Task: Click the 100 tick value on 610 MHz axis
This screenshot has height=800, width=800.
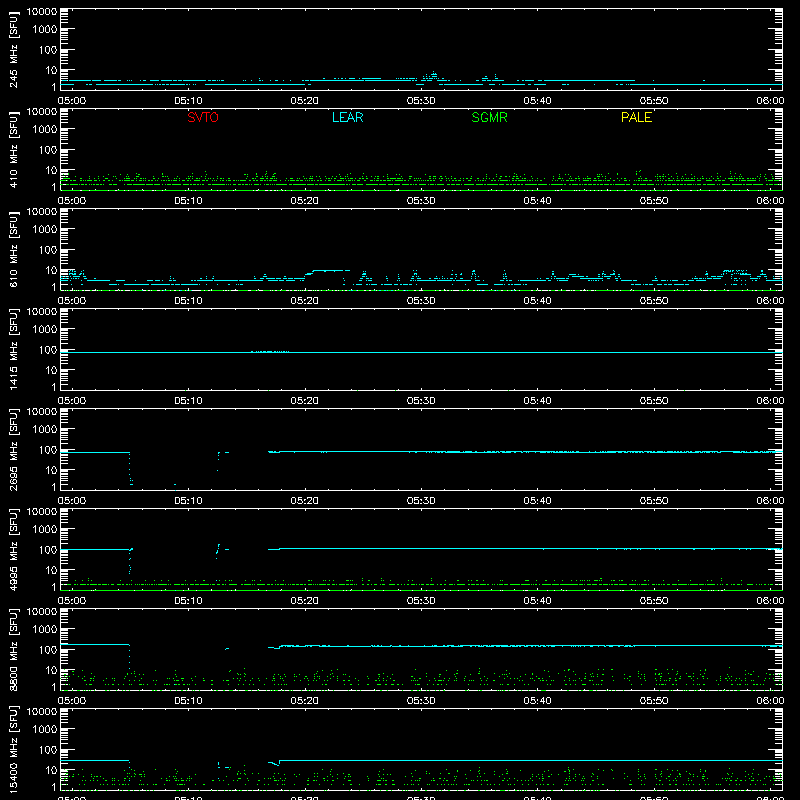Action: pos(48,250)
